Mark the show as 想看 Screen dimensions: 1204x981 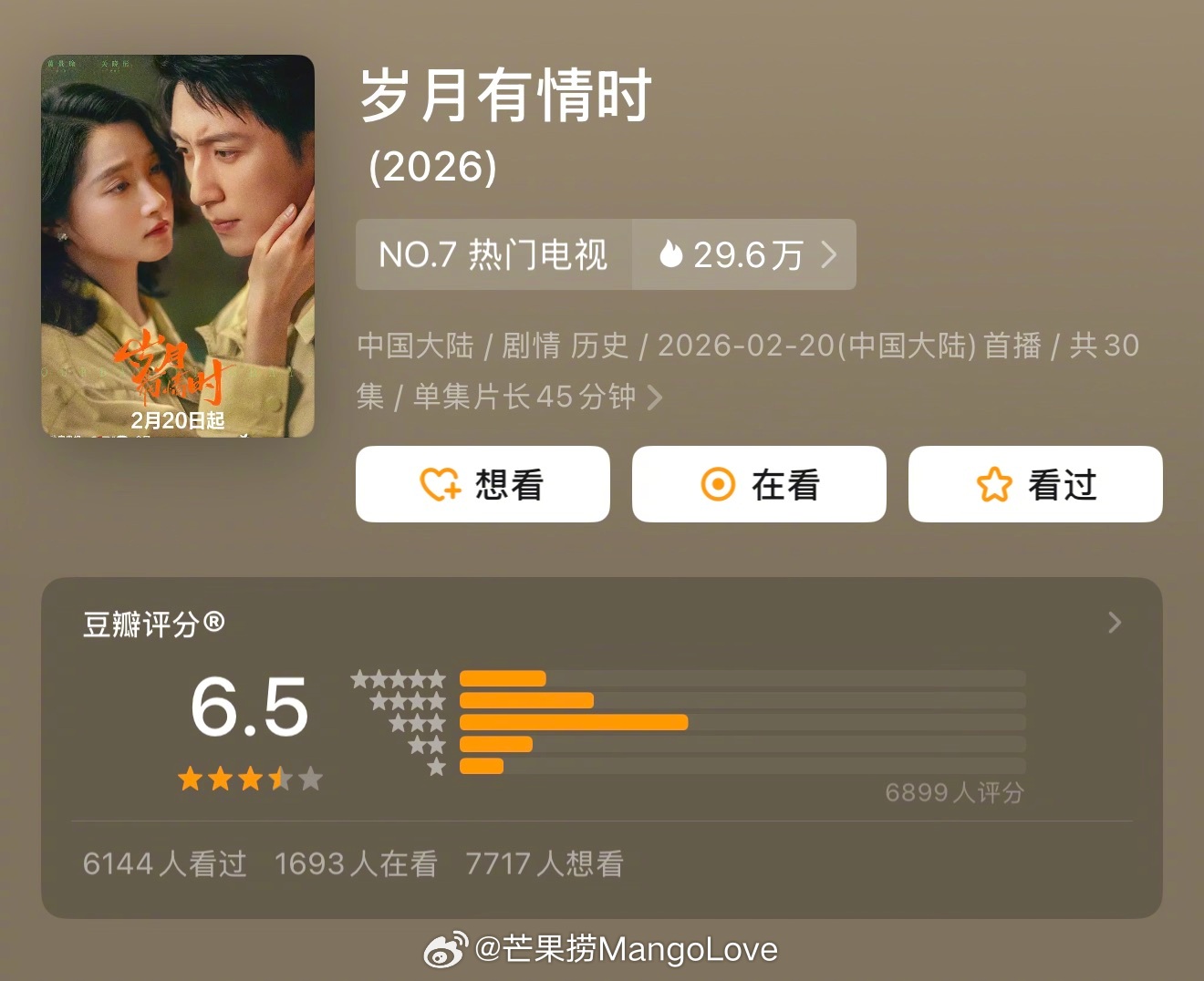(483, 484)
